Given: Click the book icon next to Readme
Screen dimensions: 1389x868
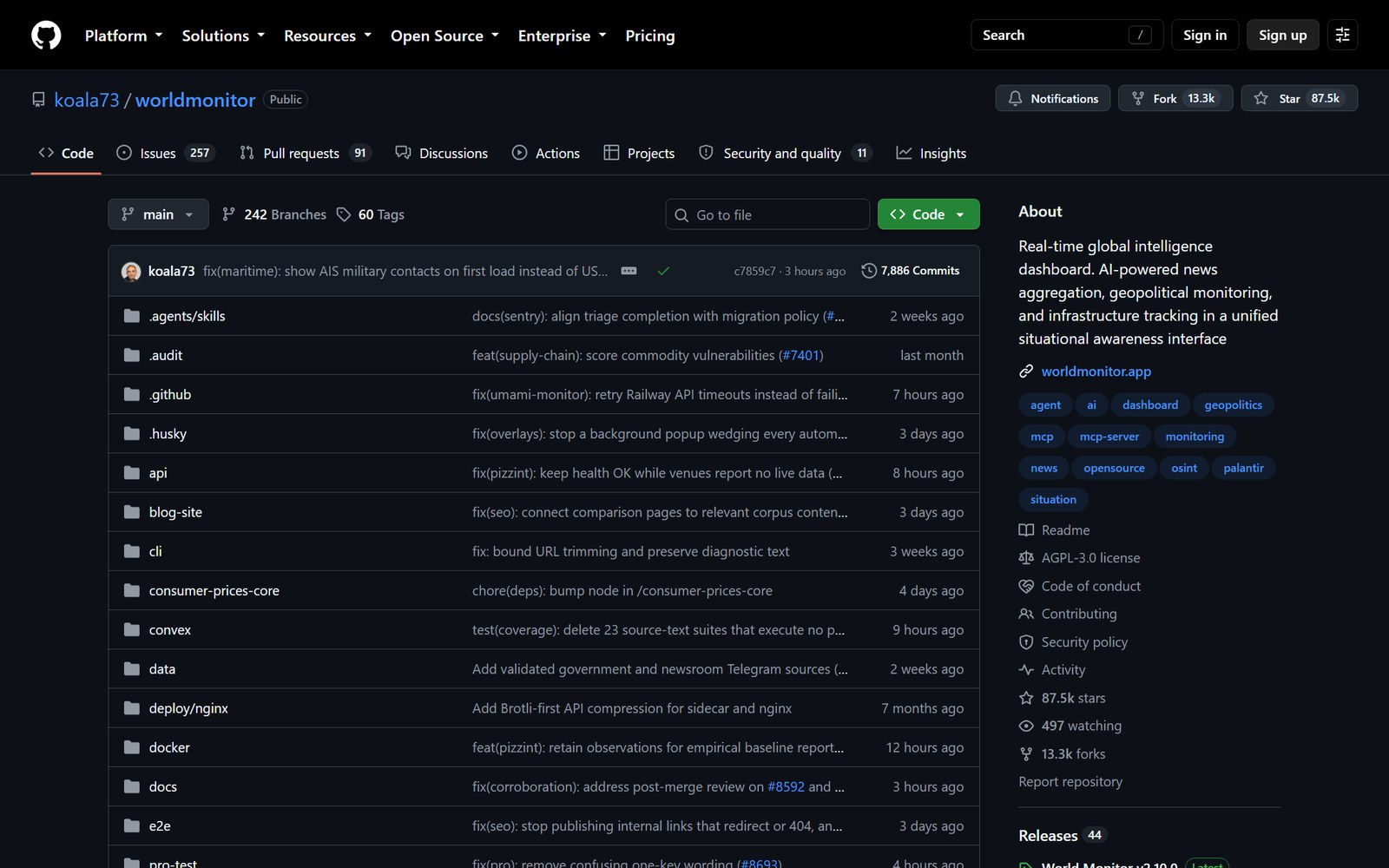Looking at the screenshot, I should click(1026, 530).
